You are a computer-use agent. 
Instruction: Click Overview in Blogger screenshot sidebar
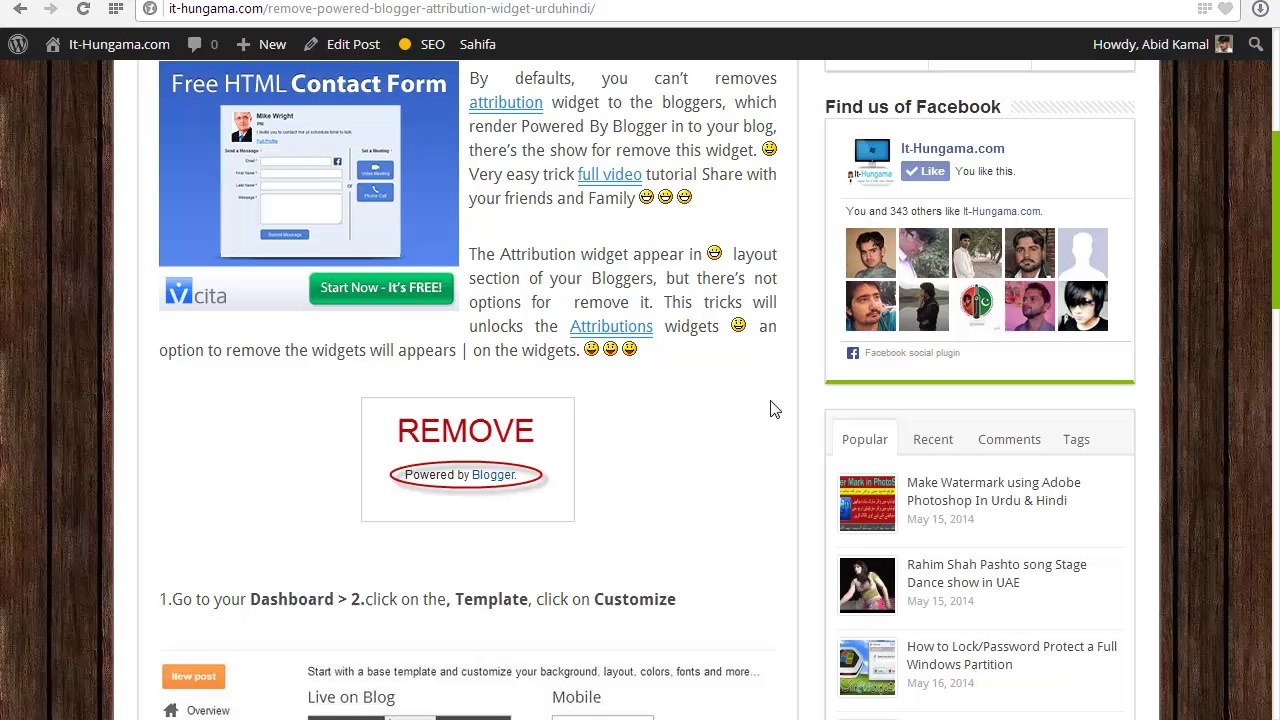(x=208, y=711)
